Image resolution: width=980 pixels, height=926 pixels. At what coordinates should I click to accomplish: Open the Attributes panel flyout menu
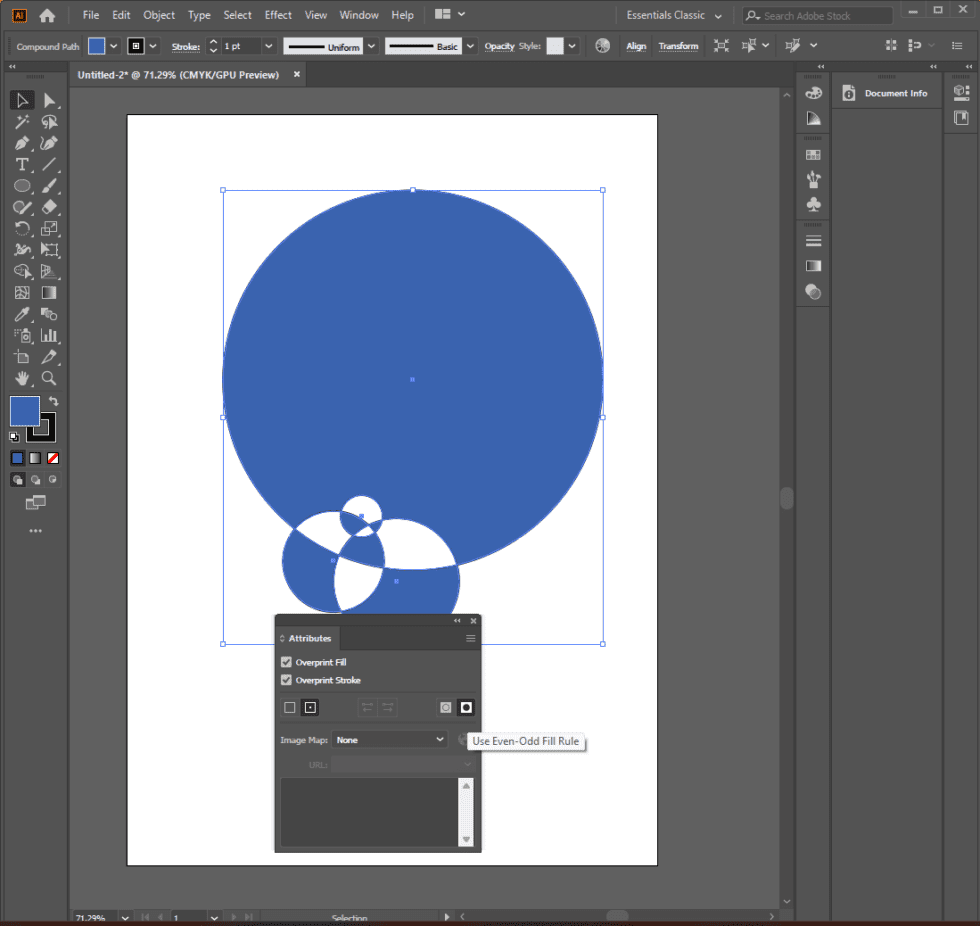(x=469, y=638)
